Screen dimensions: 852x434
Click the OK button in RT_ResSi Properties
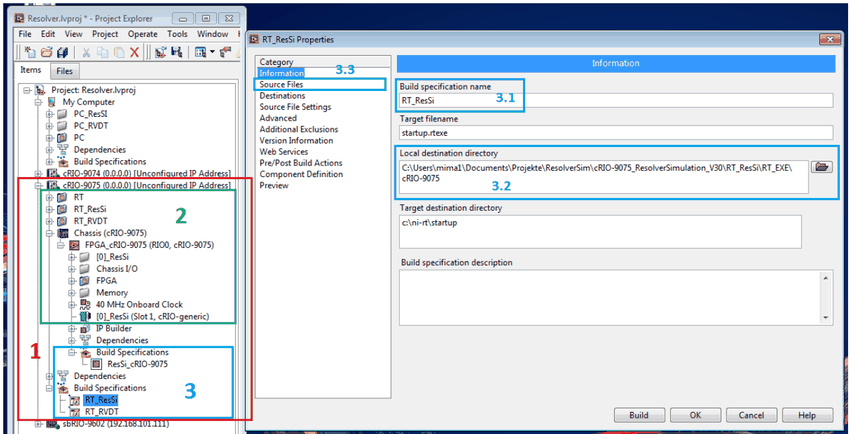pos(696,415)
